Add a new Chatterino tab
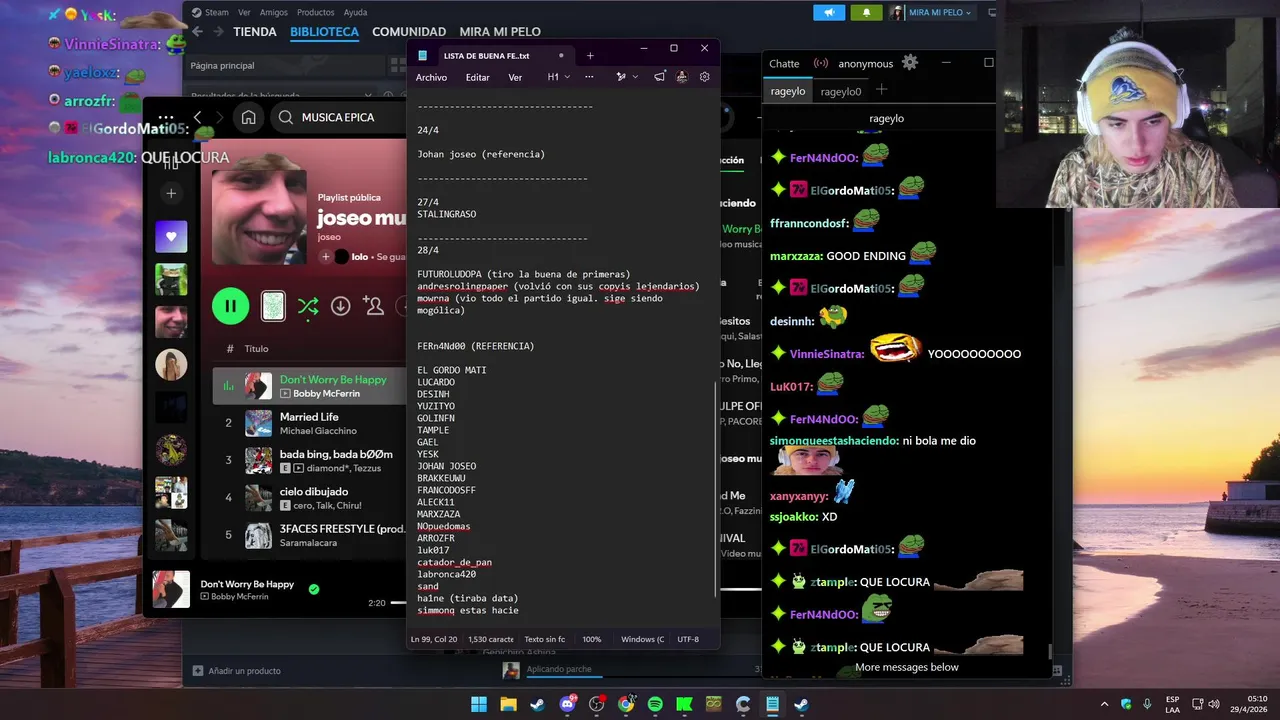This screenshot has height=720, width=1280. 881,90
